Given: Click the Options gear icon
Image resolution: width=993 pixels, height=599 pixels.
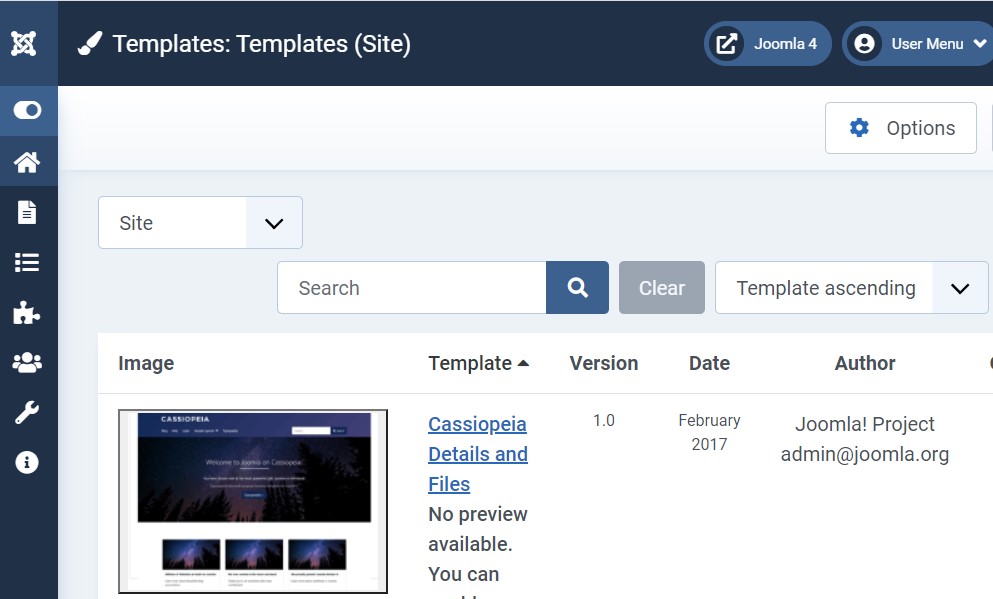Looking at the screenshot, I should 859,128.
